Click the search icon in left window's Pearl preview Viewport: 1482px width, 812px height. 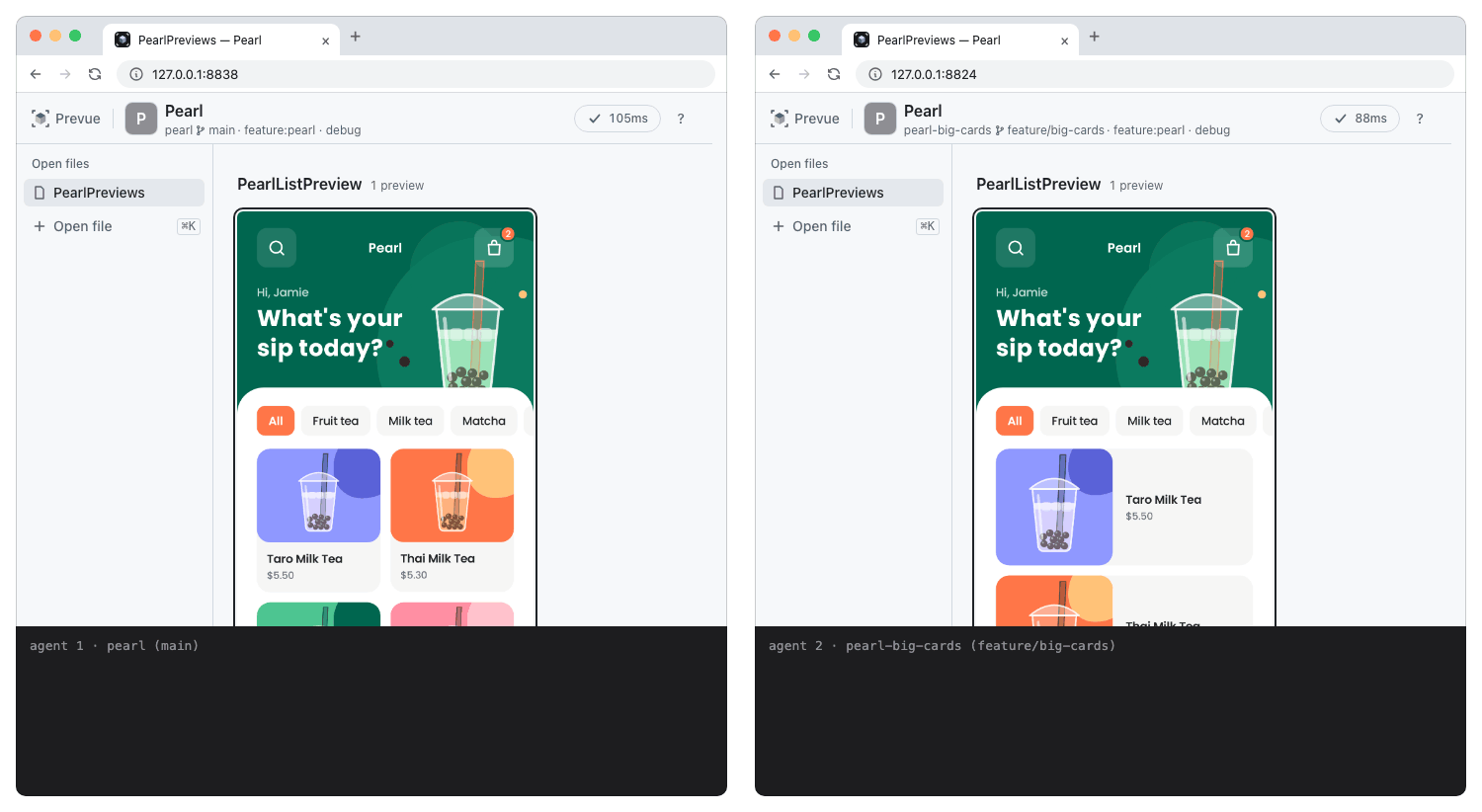(277, 248)
